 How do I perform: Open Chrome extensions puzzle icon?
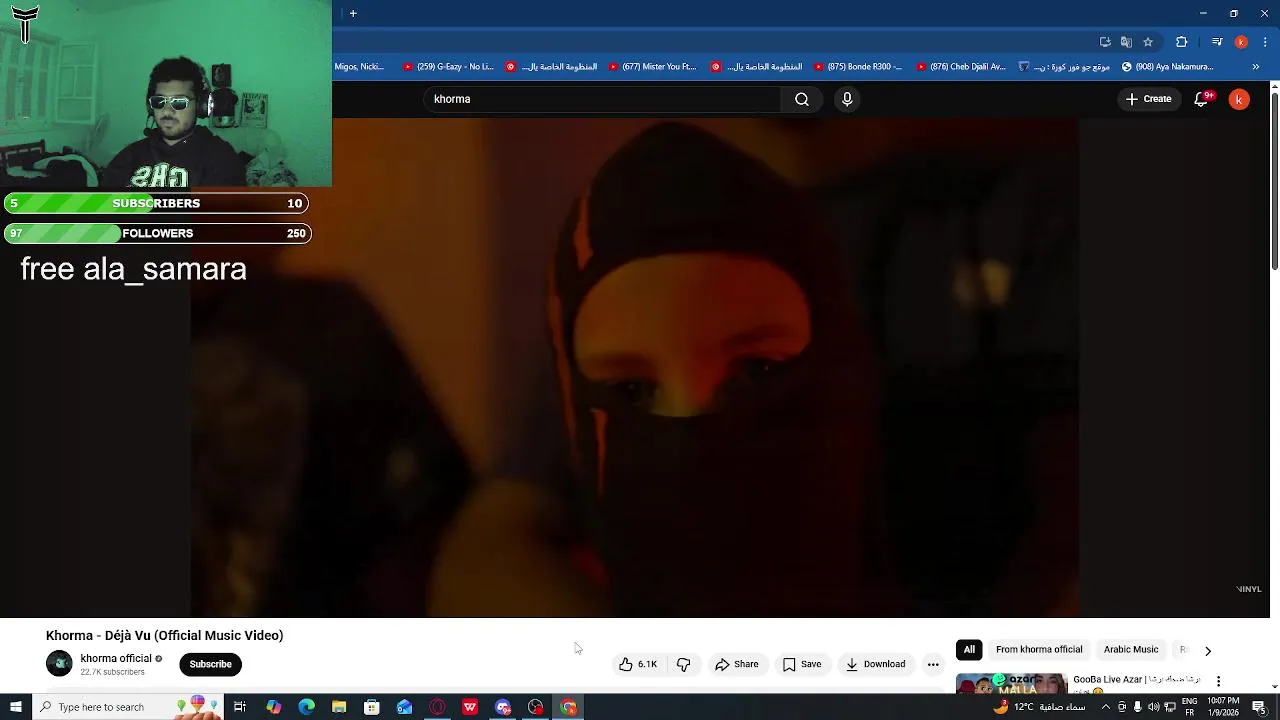[1182, 42]
